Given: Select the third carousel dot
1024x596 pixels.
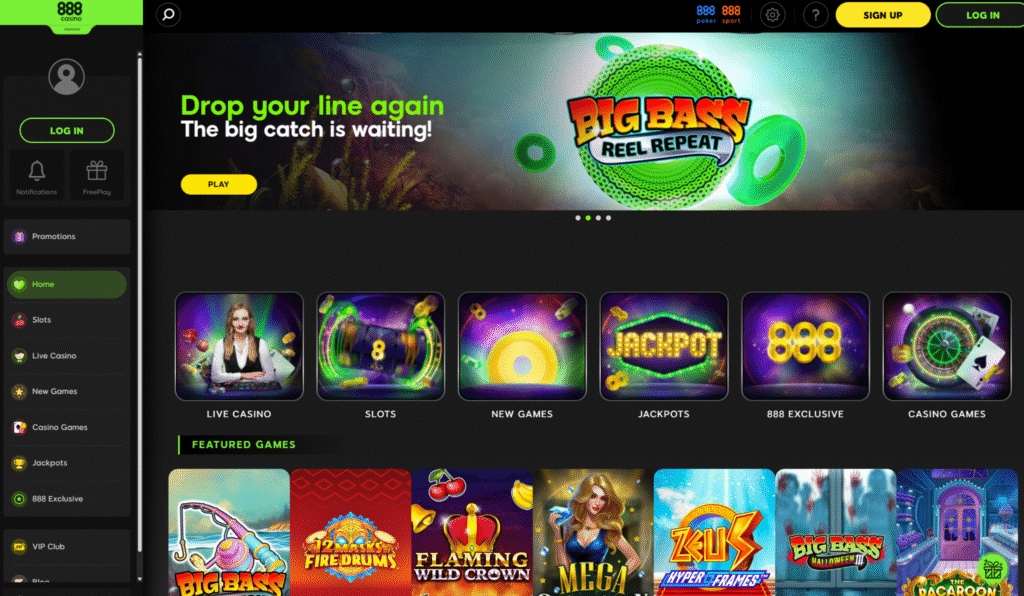Looking at the screenshot, I should [x=598, y=218].
